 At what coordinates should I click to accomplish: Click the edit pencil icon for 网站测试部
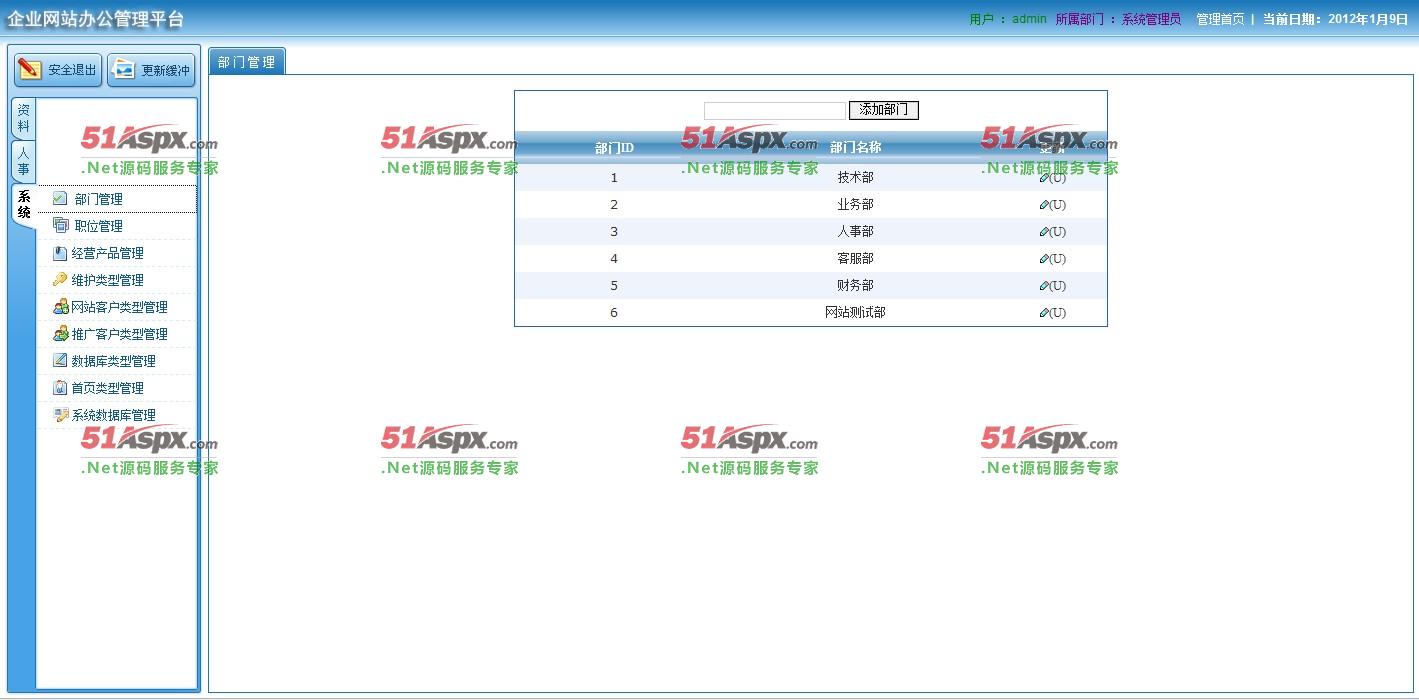pyautogui.click(x=1044, y=313)
